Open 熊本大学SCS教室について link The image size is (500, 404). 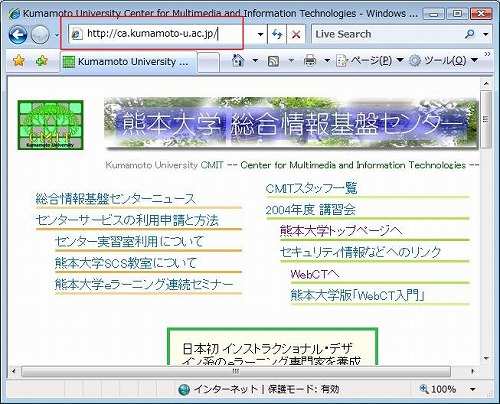click(126, 263)
